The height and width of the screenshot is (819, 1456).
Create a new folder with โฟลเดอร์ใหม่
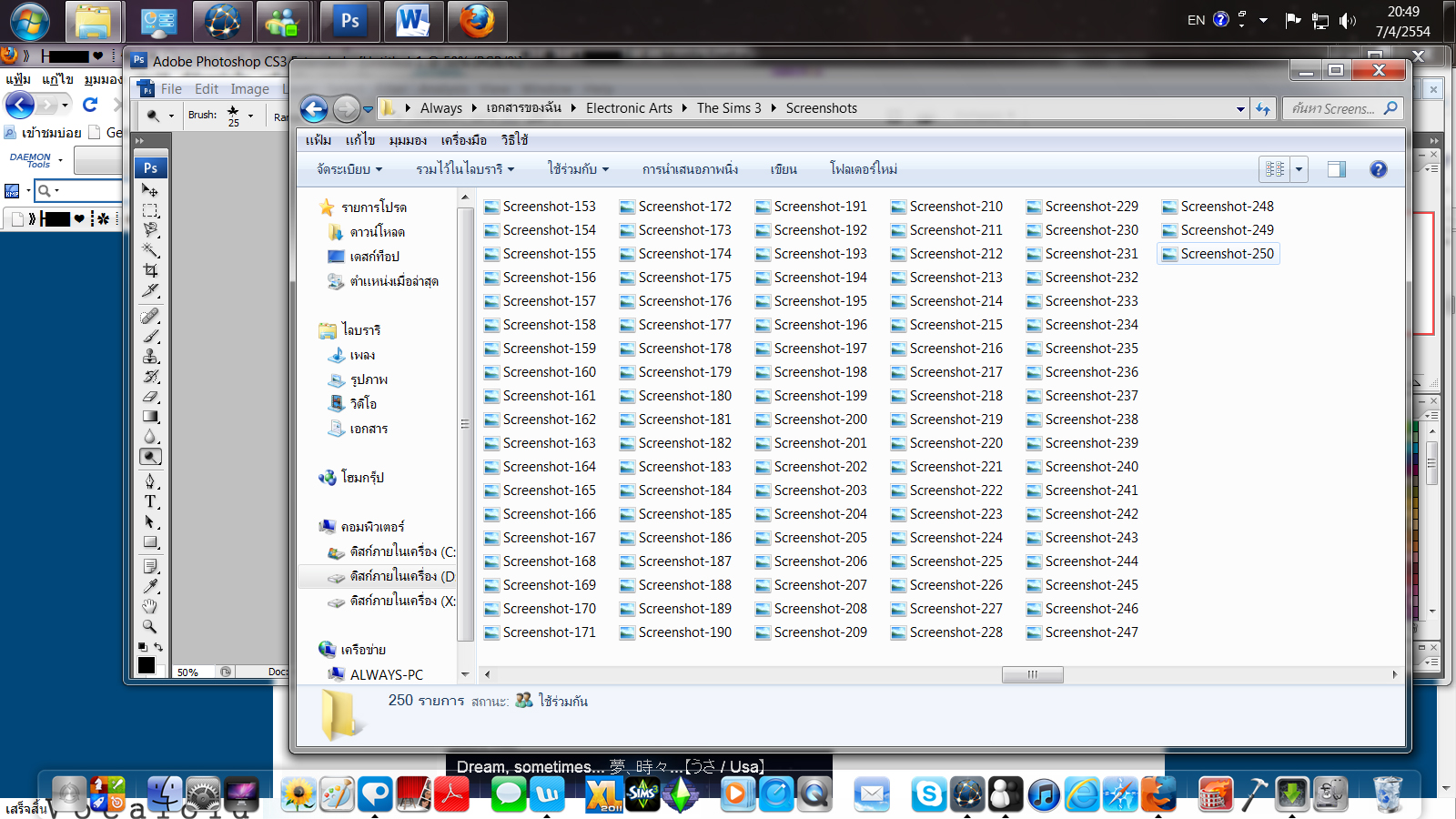coord(864,169)
